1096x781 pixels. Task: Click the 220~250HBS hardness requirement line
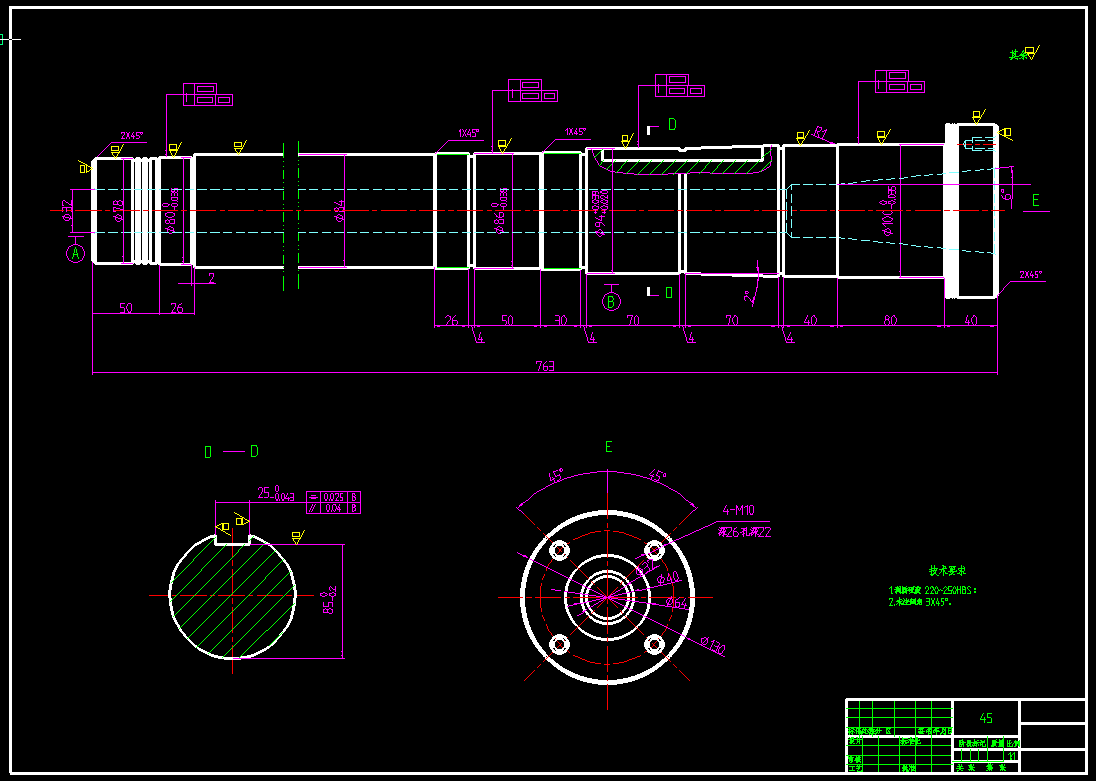(x=932, y=590)
